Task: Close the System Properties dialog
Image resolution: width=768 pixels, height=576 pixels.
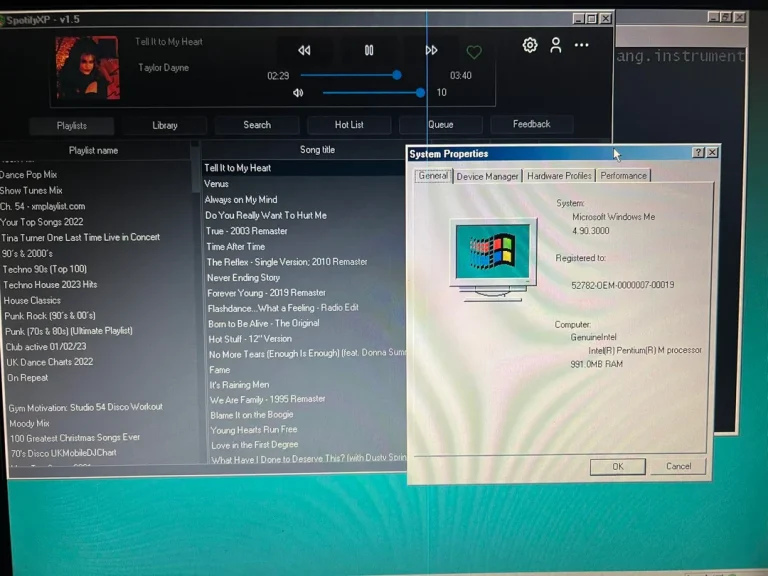Action: point(713,152)
